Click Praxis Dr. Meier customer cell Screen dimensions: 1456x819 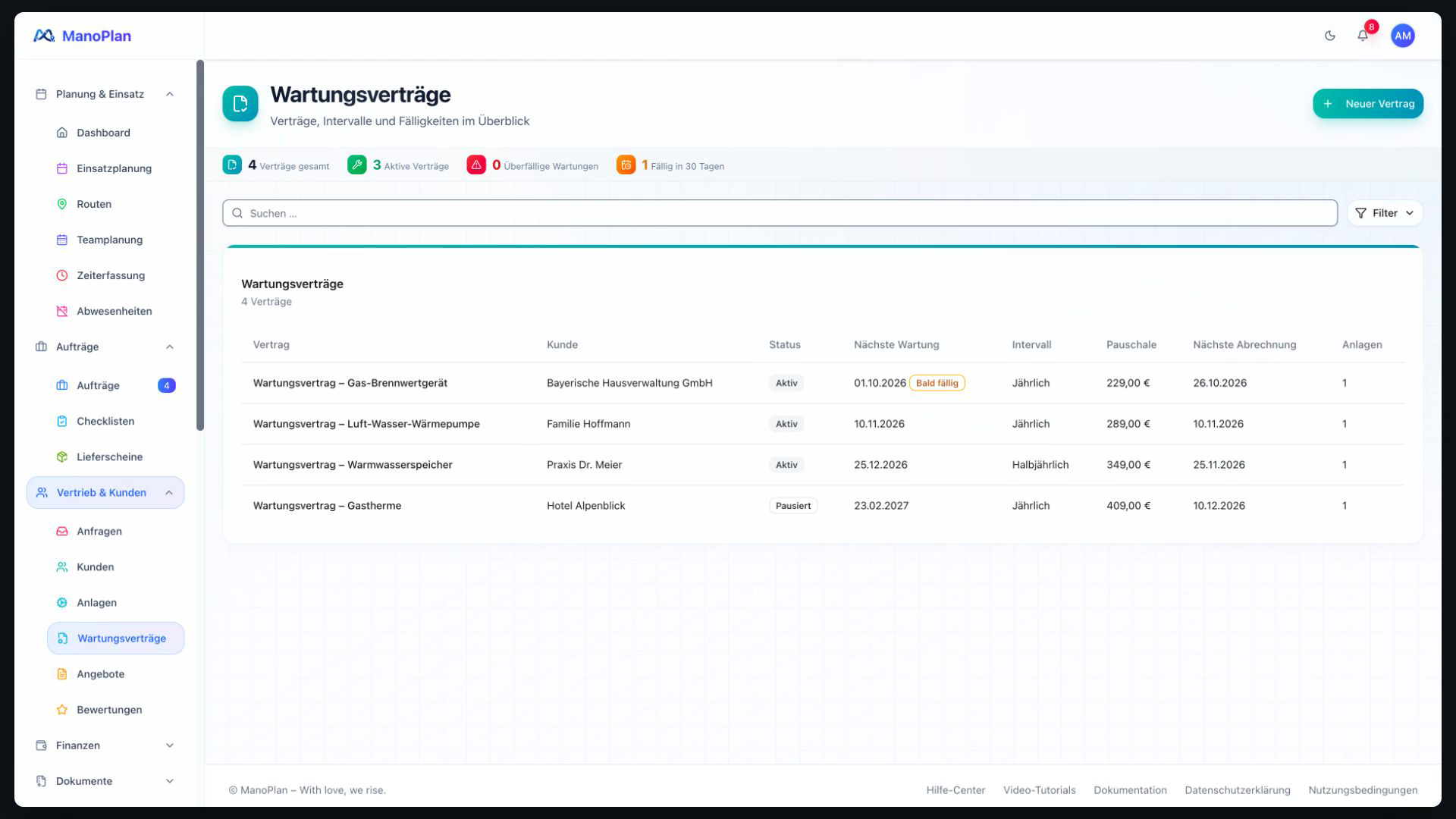[x=584, y=465]
